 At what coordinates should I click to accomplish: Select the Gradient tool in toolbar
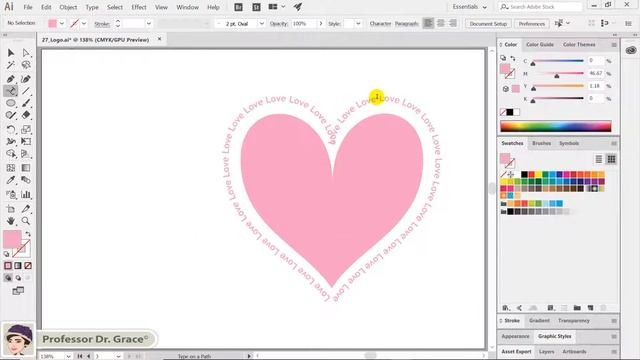point(26,168)
